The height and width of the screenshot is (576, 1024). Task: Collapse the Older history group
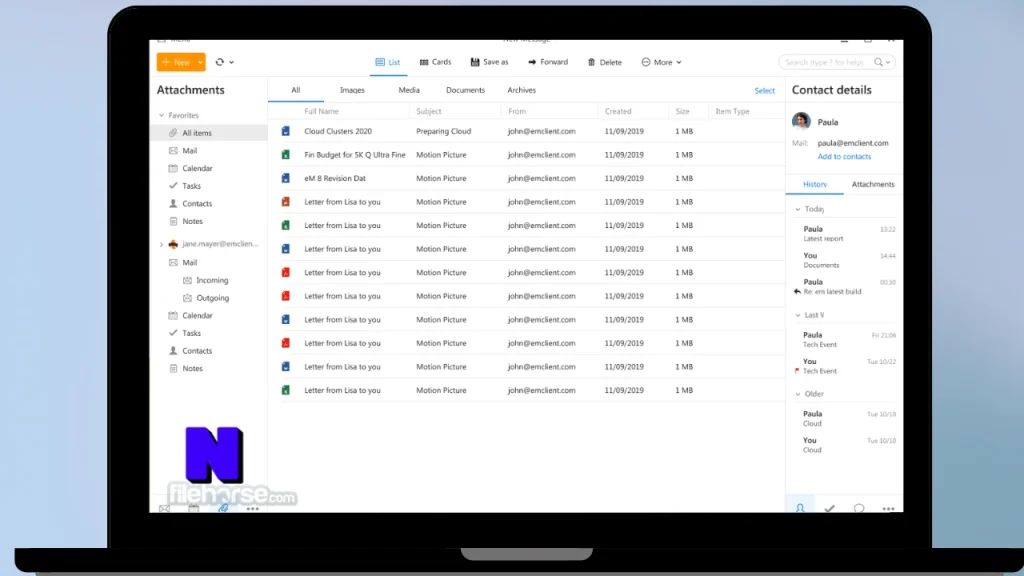point(797,394)
